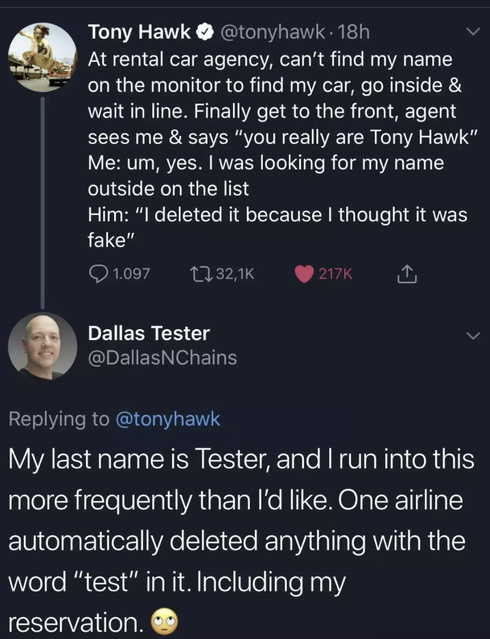Open Tony Hawk's skateboarding profile picture
The image size is (490, 639).
pos(42,57)
